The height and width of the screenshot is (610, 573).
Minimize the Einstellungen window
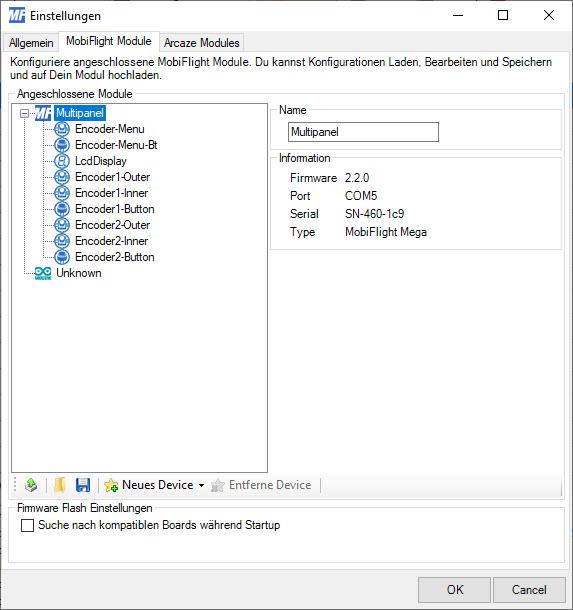(x=458, y=15)
